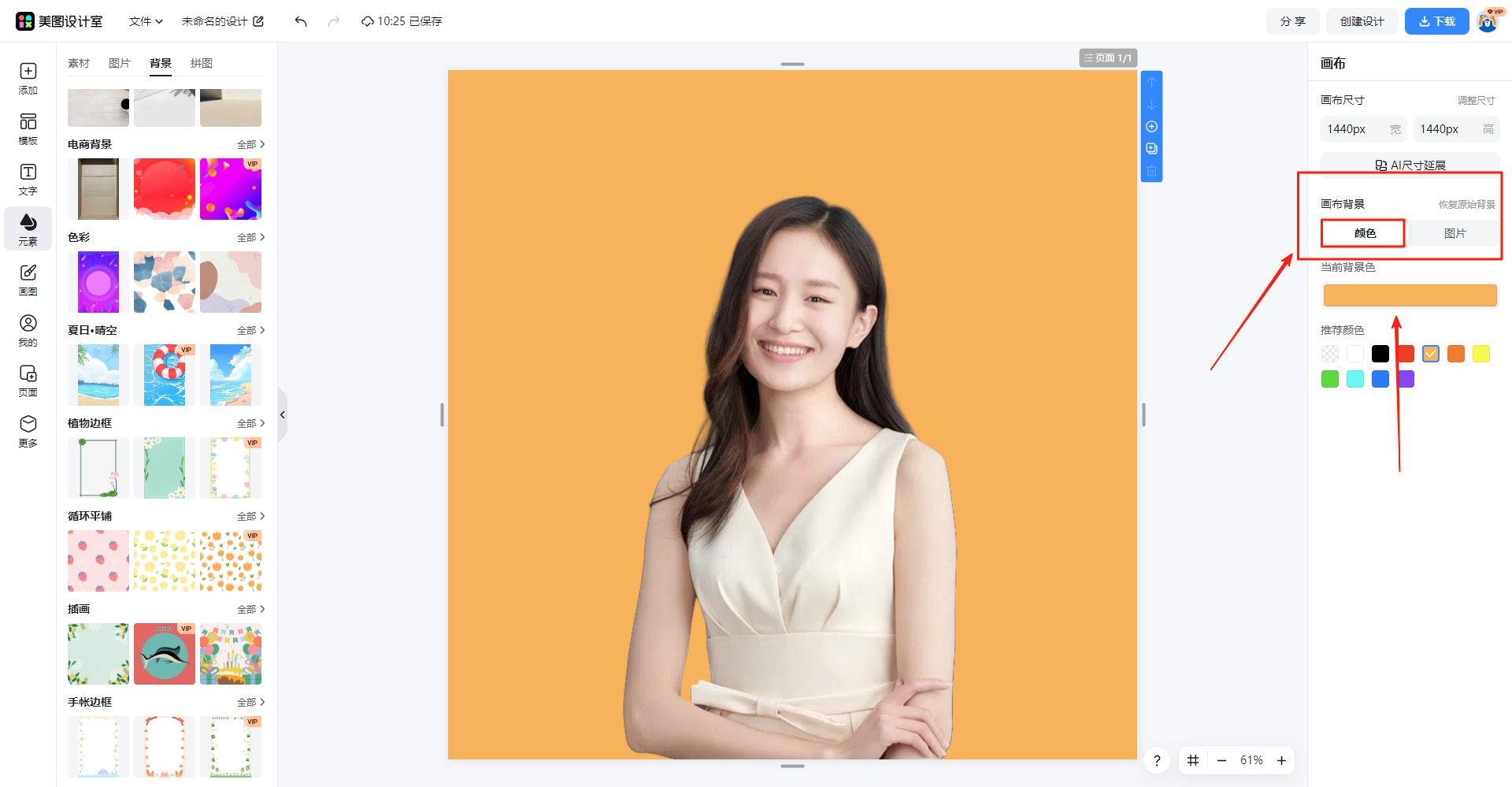
Task: Open the 画图 drawing tool
Action: pyautogui.click(x=28, y=280)
